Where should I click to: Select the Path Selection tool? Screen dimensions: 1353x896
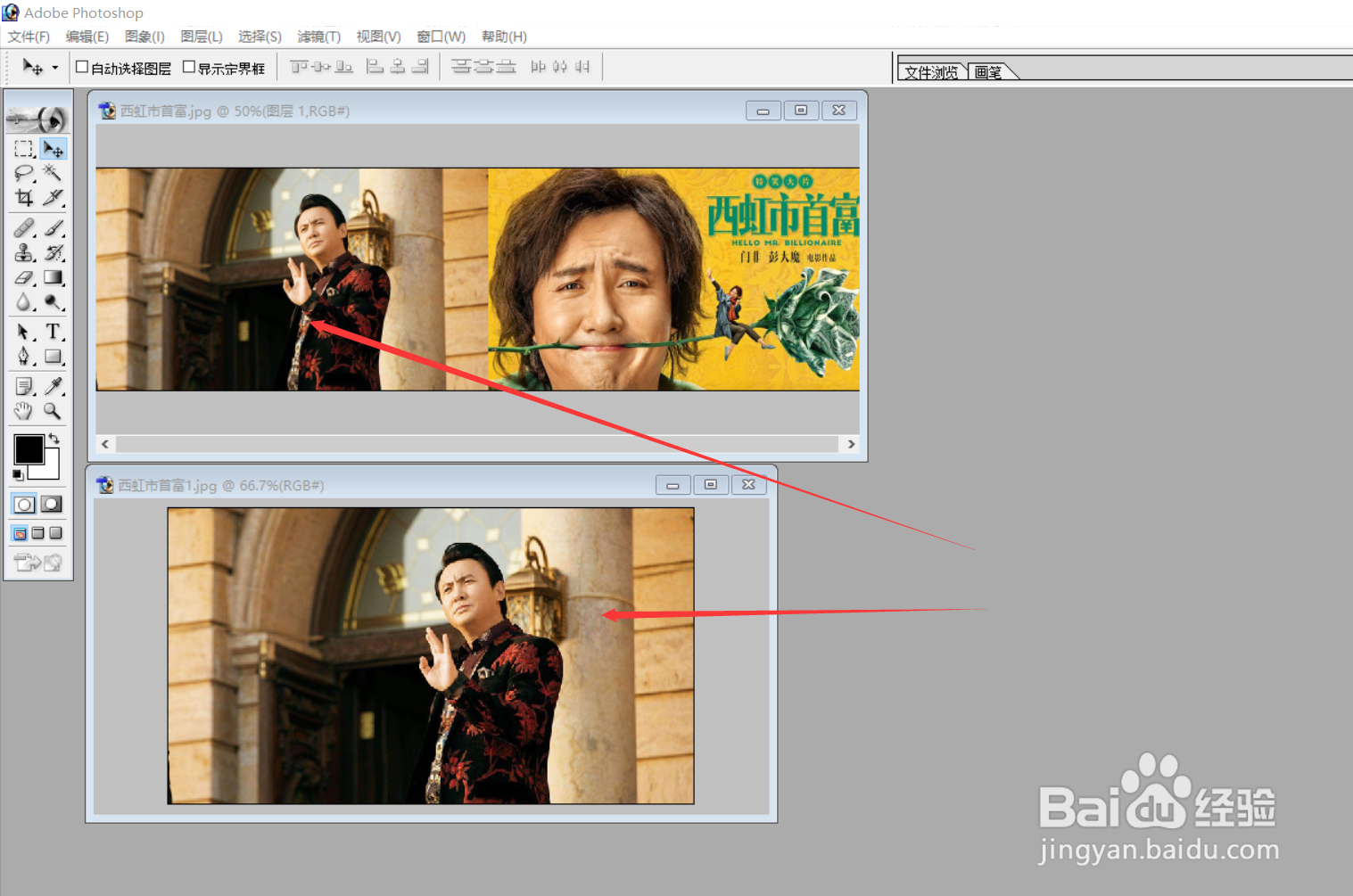click(24, 333)
